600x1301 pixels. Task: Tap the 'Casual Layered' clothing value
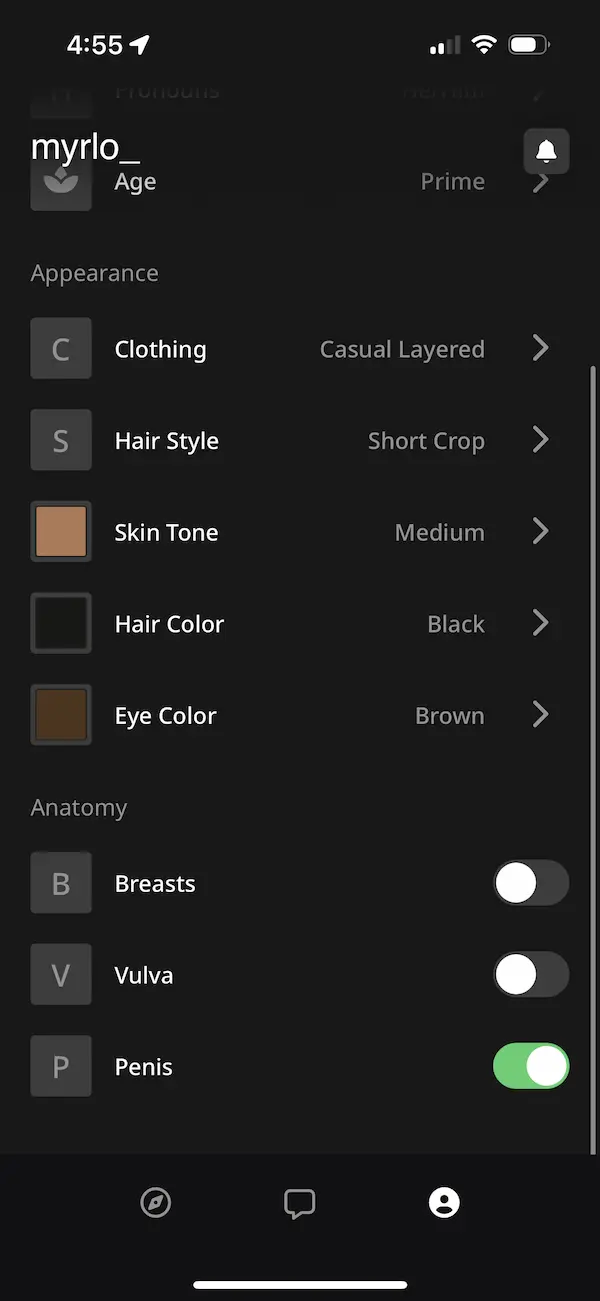(402, 349)
